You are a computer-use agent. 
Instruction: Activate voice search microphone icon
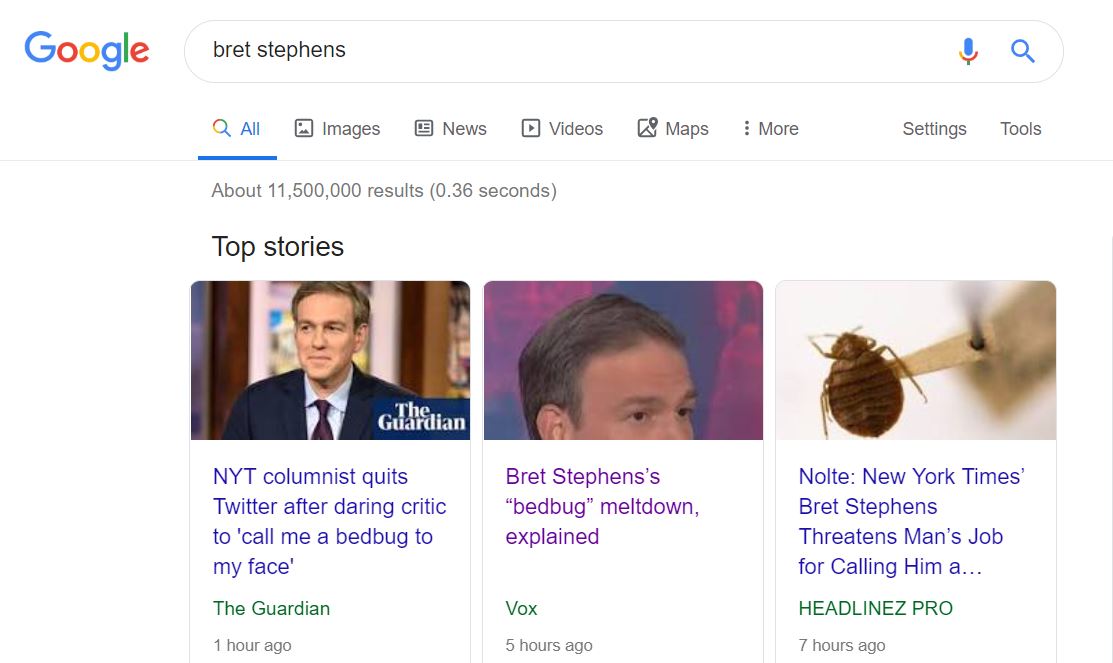pyautogui.click(x=968, y=51)
